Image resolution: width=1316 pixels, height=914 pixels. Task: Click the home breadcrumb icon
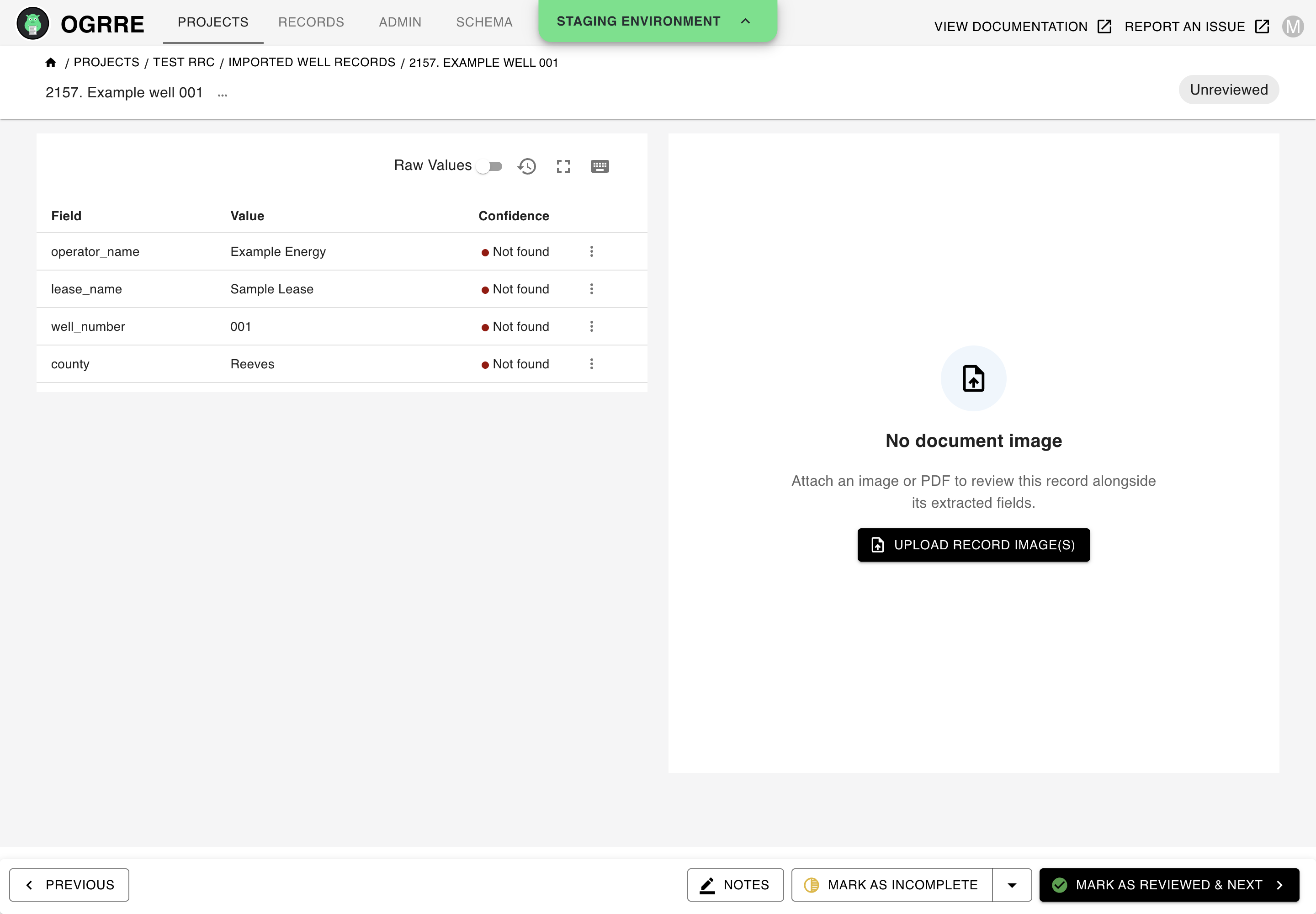point(50,63)
